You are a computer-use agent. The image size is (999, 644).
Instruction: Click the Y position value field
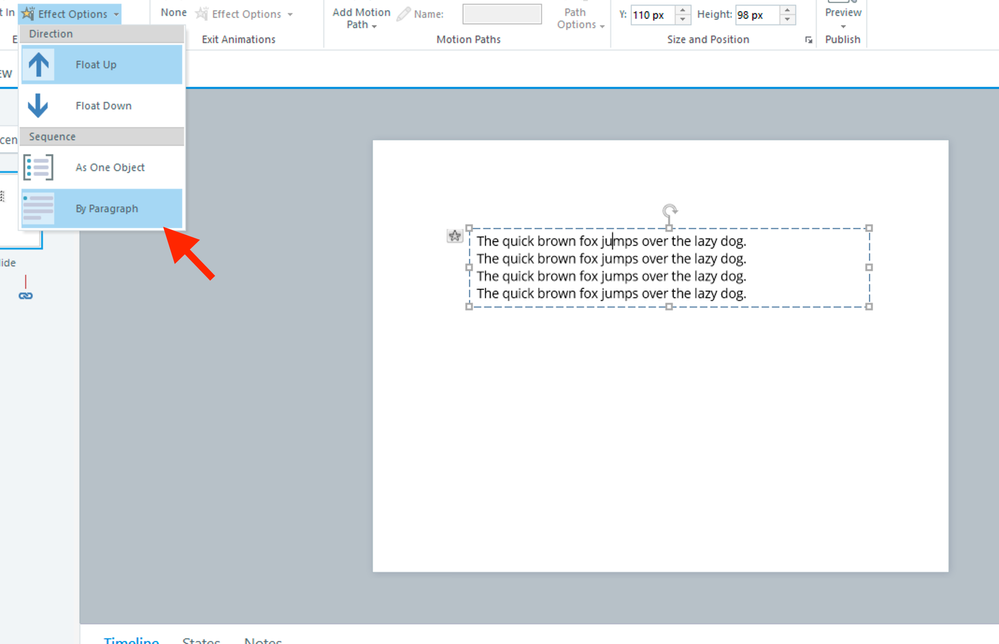click(x=652, y=15)
